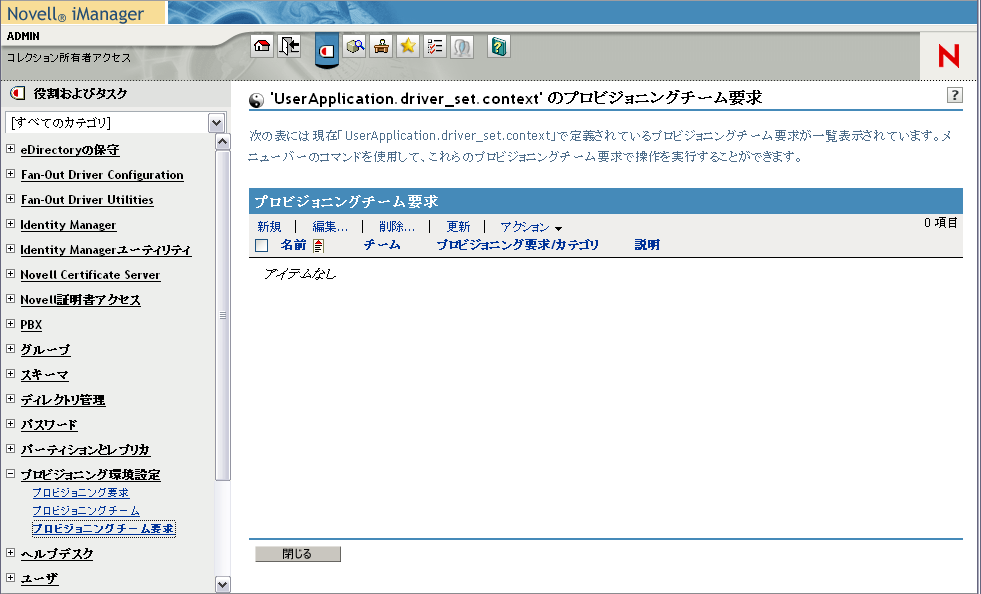Sort by the 名前 column header
This screenshot has width=981, height=594.
[x=293, y=245]
